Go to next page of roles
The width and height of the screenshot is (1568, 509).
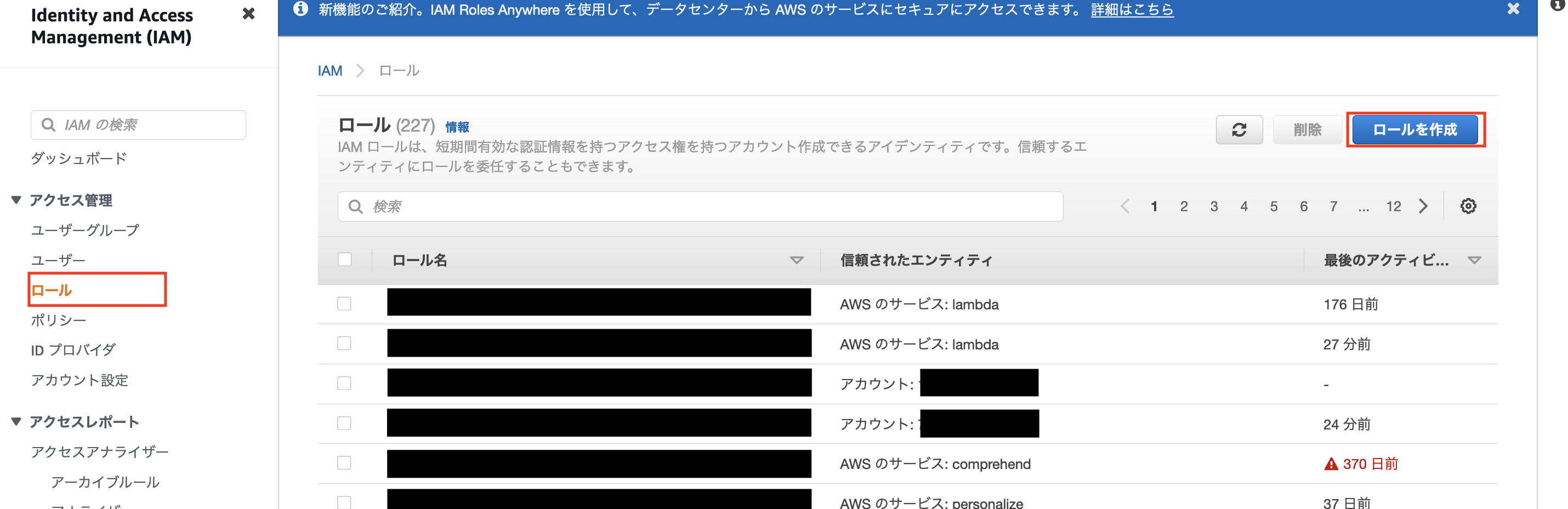(1423, 206)
